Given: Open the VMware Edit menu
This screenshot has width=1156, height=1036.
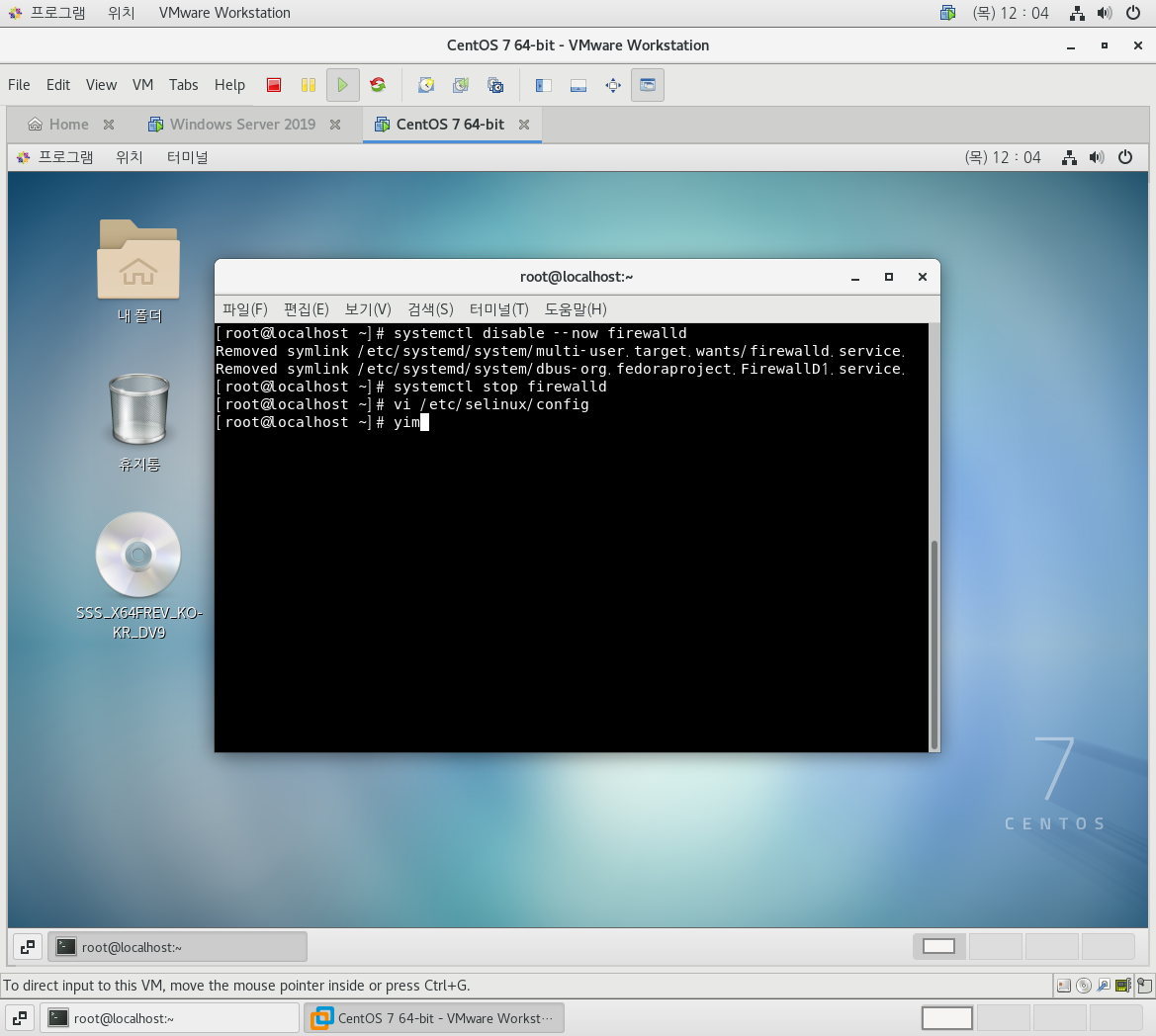Looking at the screenshot, I should [x=58, y=85].
